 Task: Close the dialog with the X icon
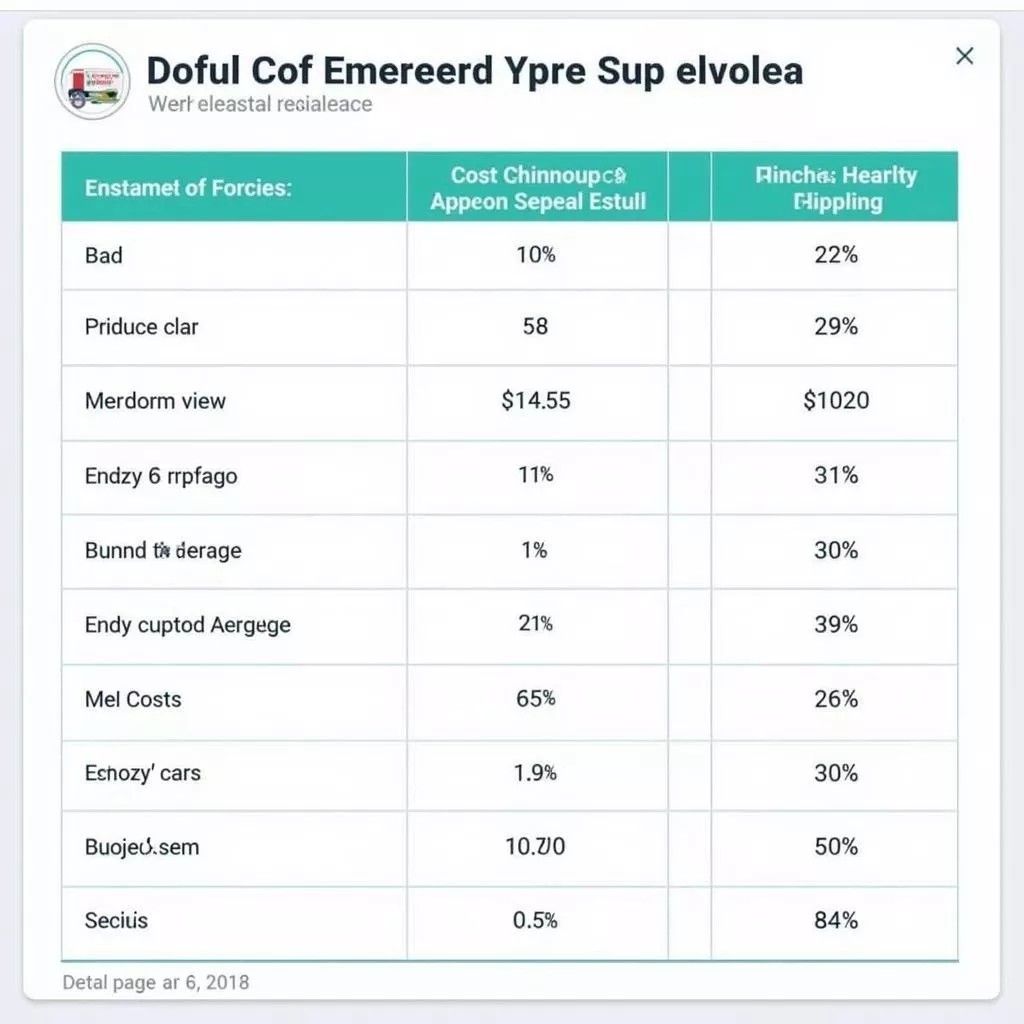965,56
